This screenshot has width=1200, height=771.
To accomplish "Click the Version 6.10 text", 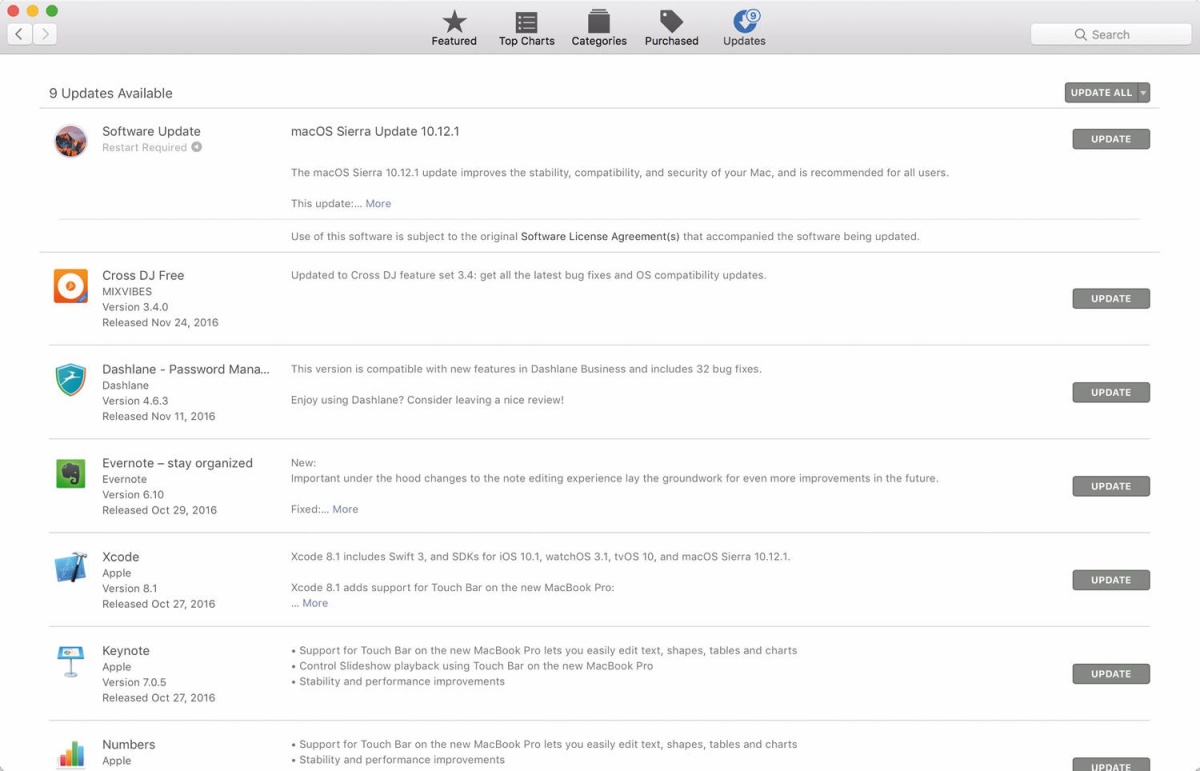I will [133, 495].
